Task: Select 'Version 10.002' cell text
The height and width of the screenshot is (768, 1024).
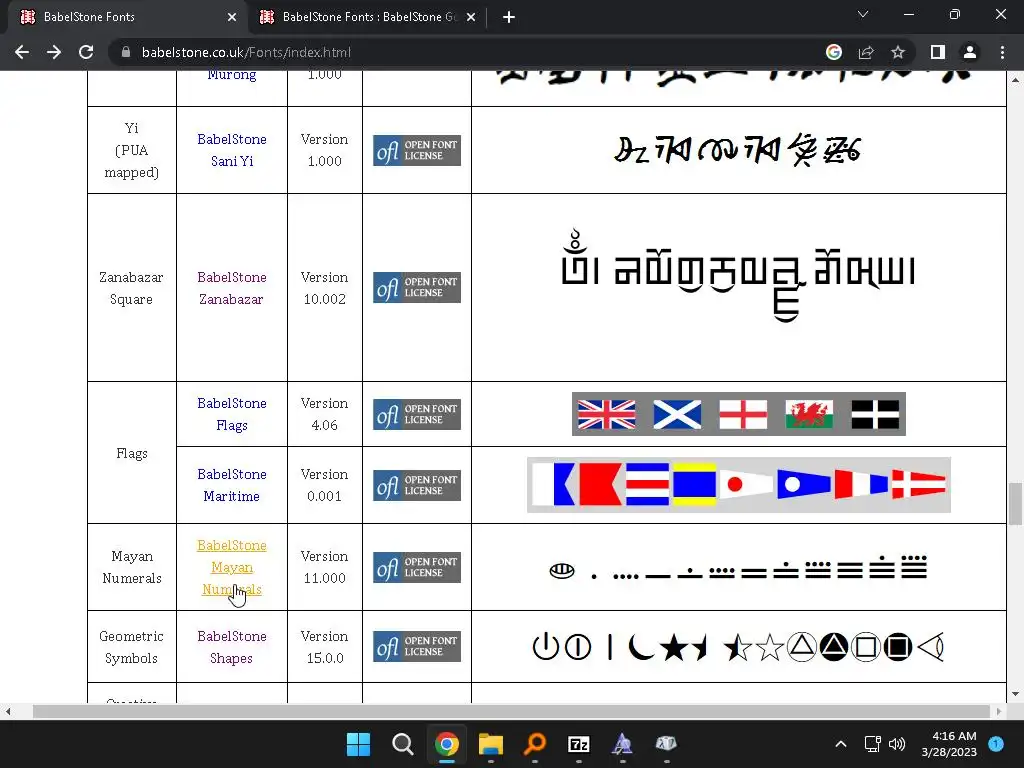Action: [x=325, y=288]
